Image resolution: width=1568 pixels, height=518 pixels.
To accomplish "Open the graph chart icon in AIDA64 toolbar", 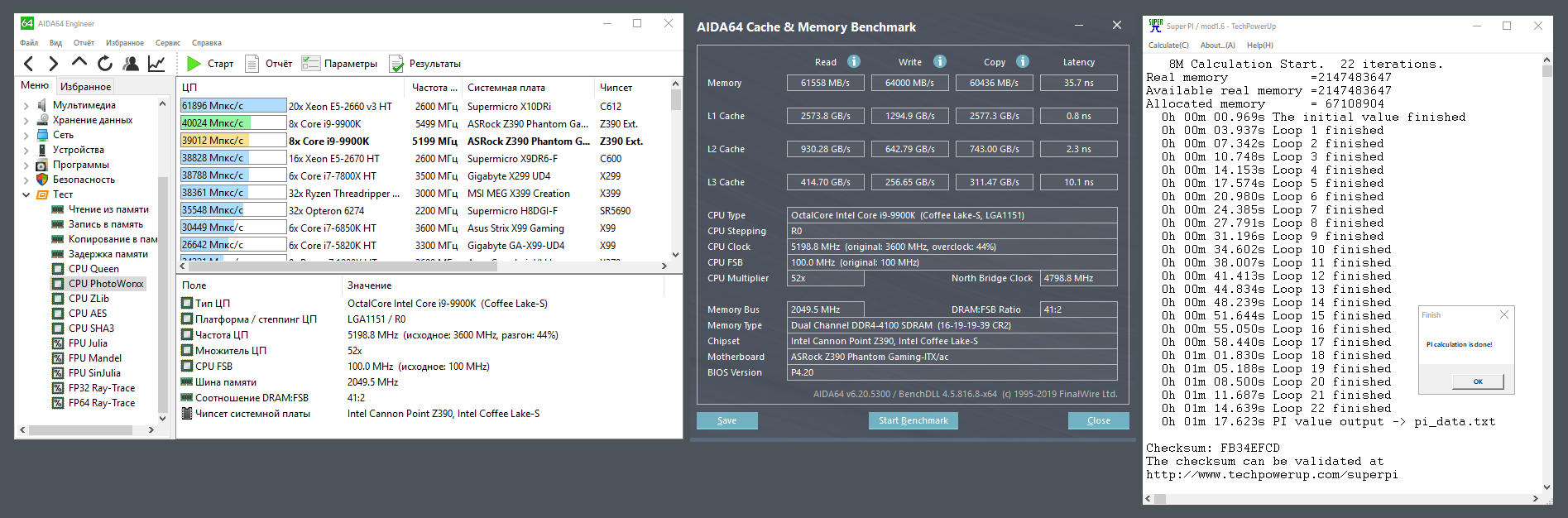I will (156, 64).
